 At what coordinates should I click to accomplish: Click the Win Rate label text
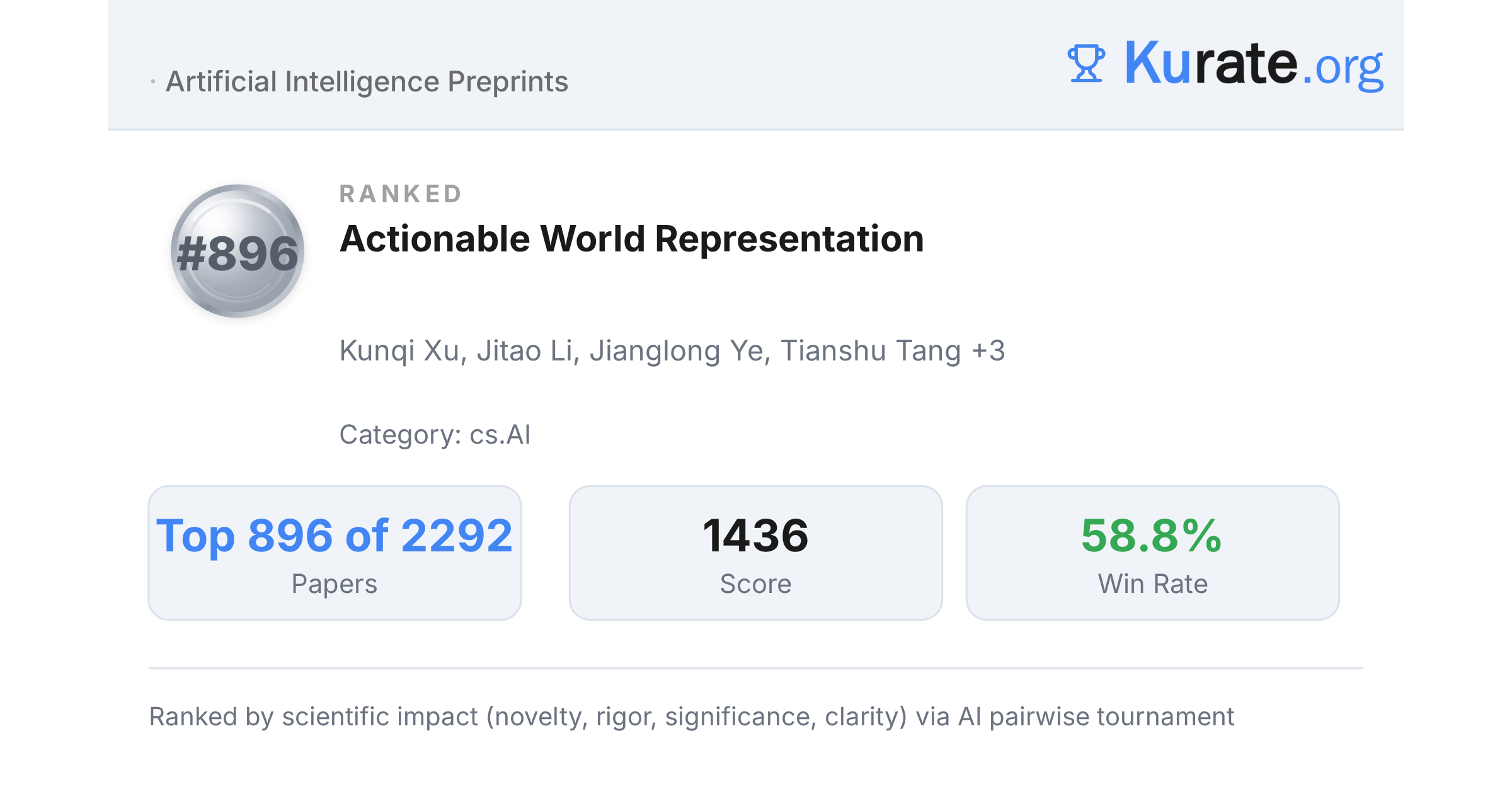coord(1152,584)
